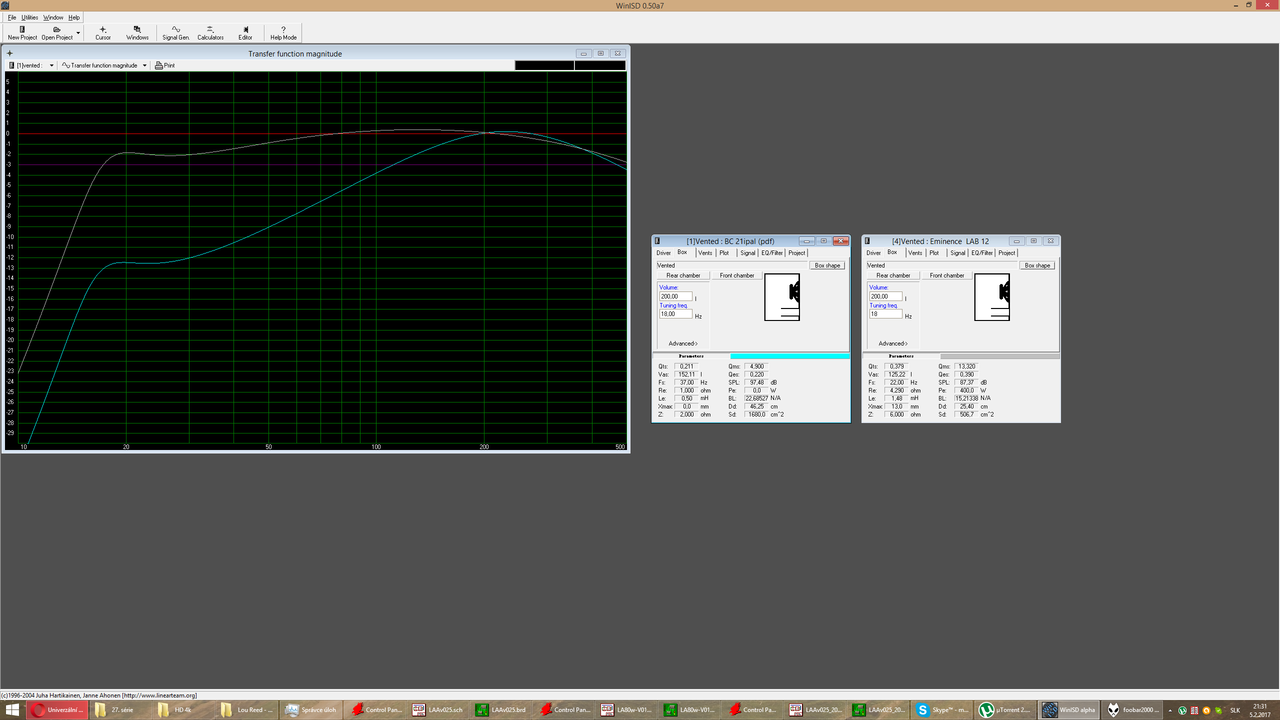The image size is (1280, 720).
Task: Open the Utilities menu
Action: pyautogui.click(x=29, y=17)
